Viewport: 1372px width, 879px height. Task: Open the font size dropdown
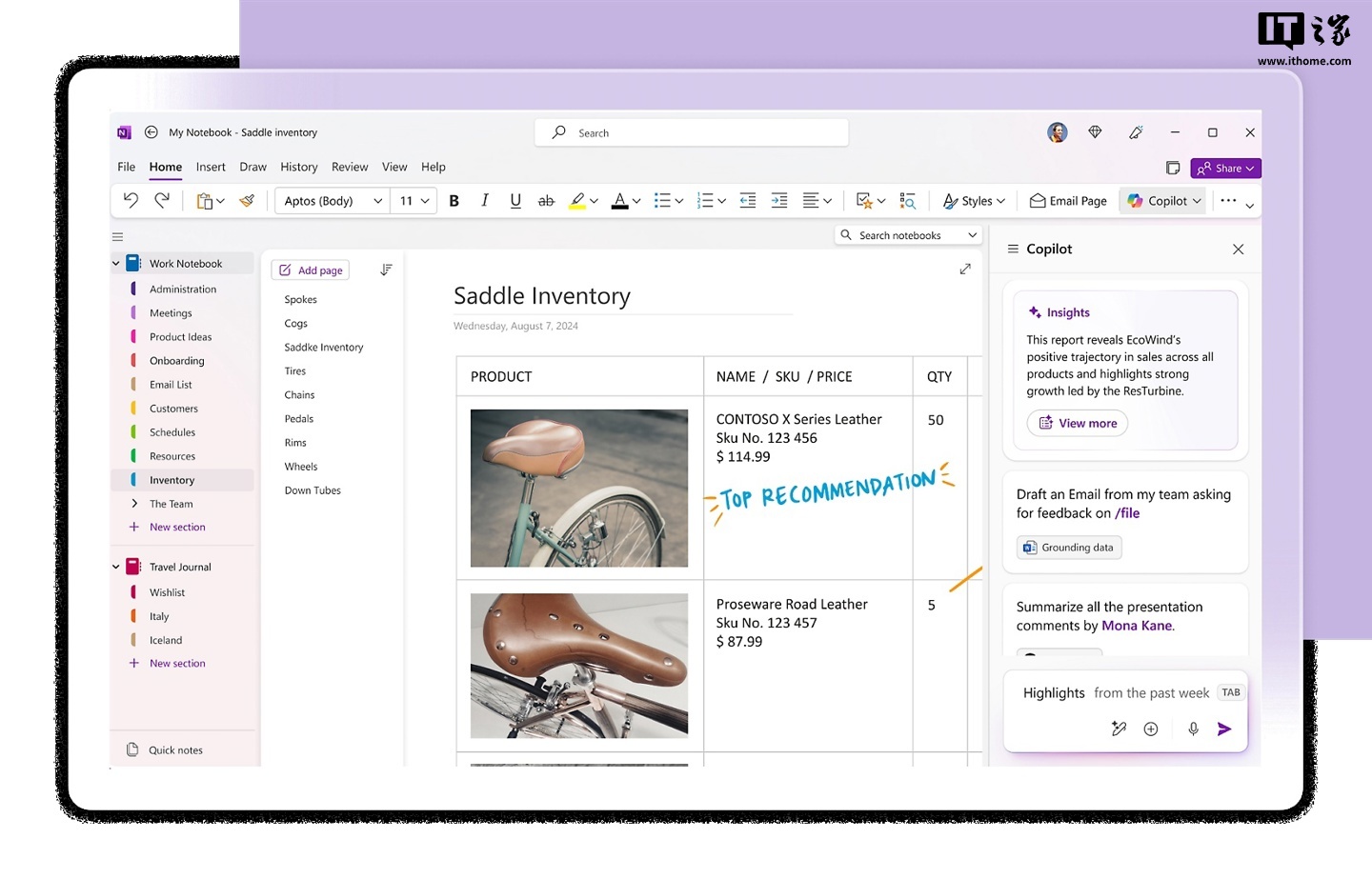pos(413,200)
